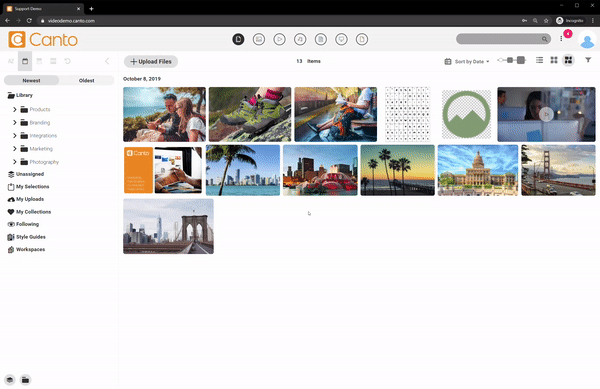Open Style Guides
The height and width of the screenshot is (389, 600).
pyautogui.click(x=26, y=237)
